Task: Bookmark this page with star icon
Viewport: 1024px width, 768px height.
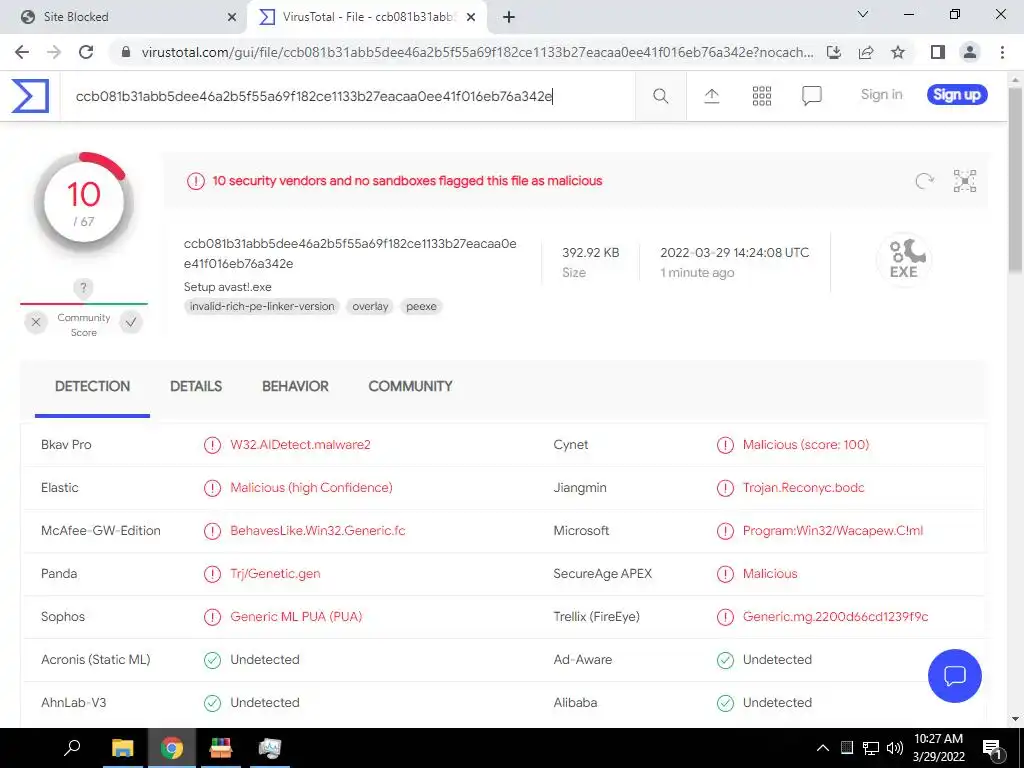Action: point(898,52)
